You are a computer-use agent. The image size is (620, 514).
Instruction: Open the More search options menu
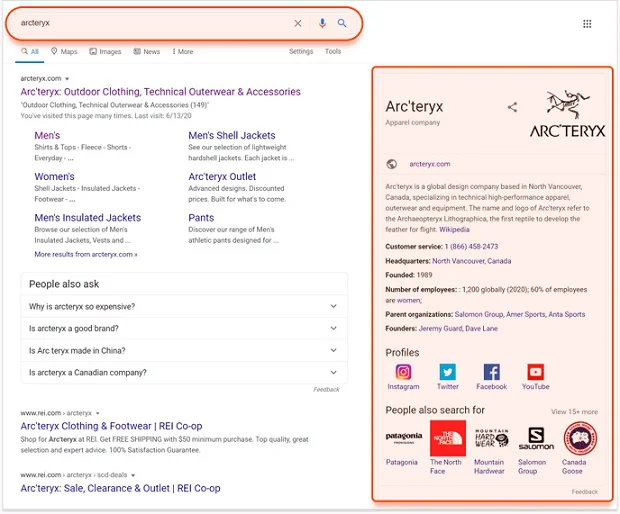click(x=183, y=51)
